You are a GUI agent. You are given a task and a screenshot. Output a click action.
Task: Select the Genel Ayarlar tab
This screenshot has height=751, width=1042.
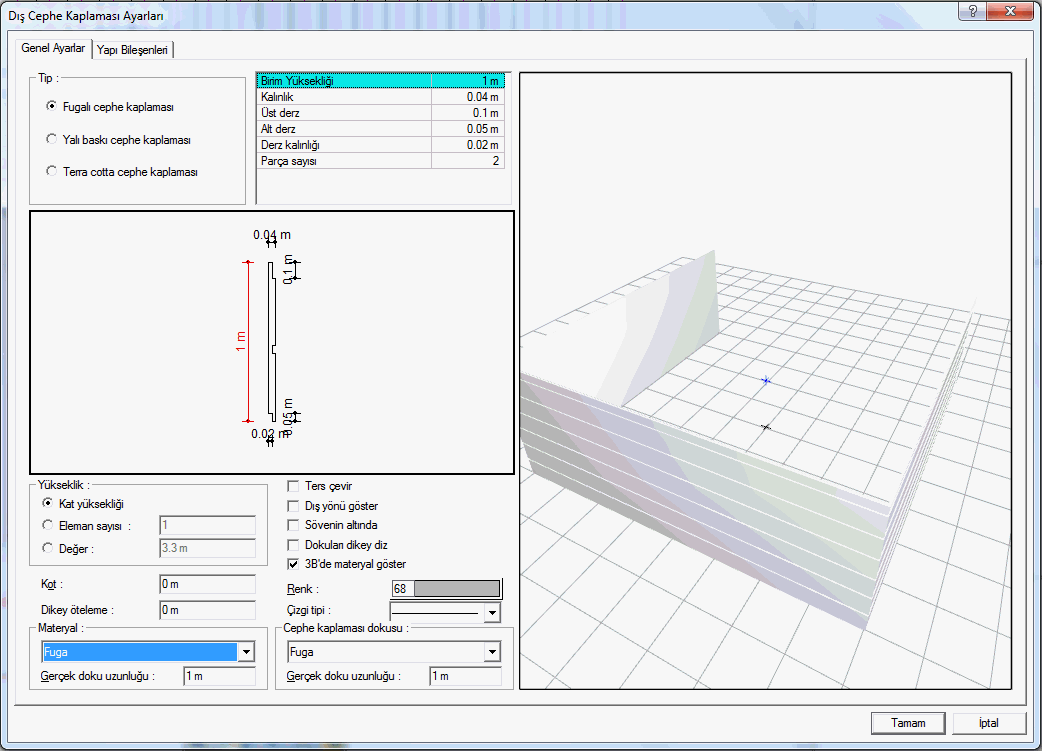point(53,48)
